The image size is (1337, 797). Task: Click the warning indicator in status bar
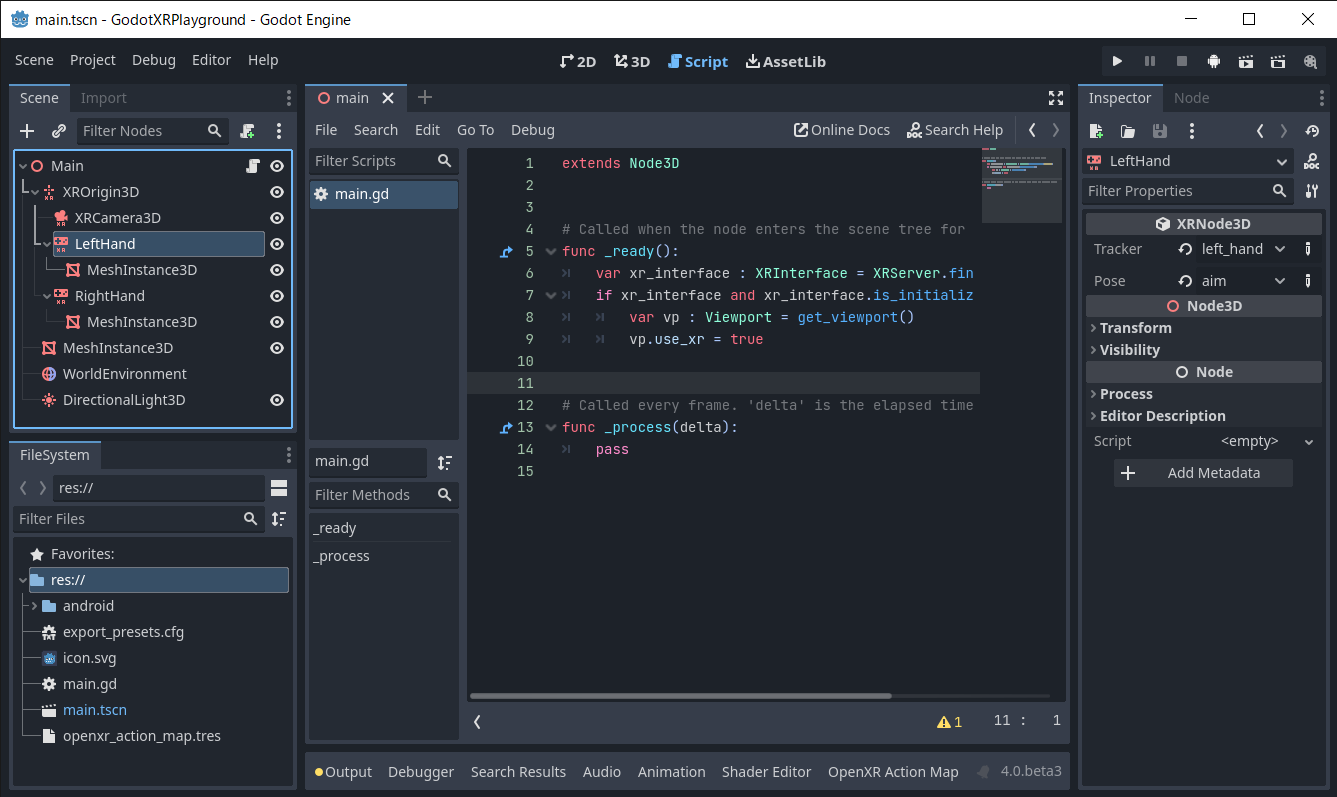949,721
